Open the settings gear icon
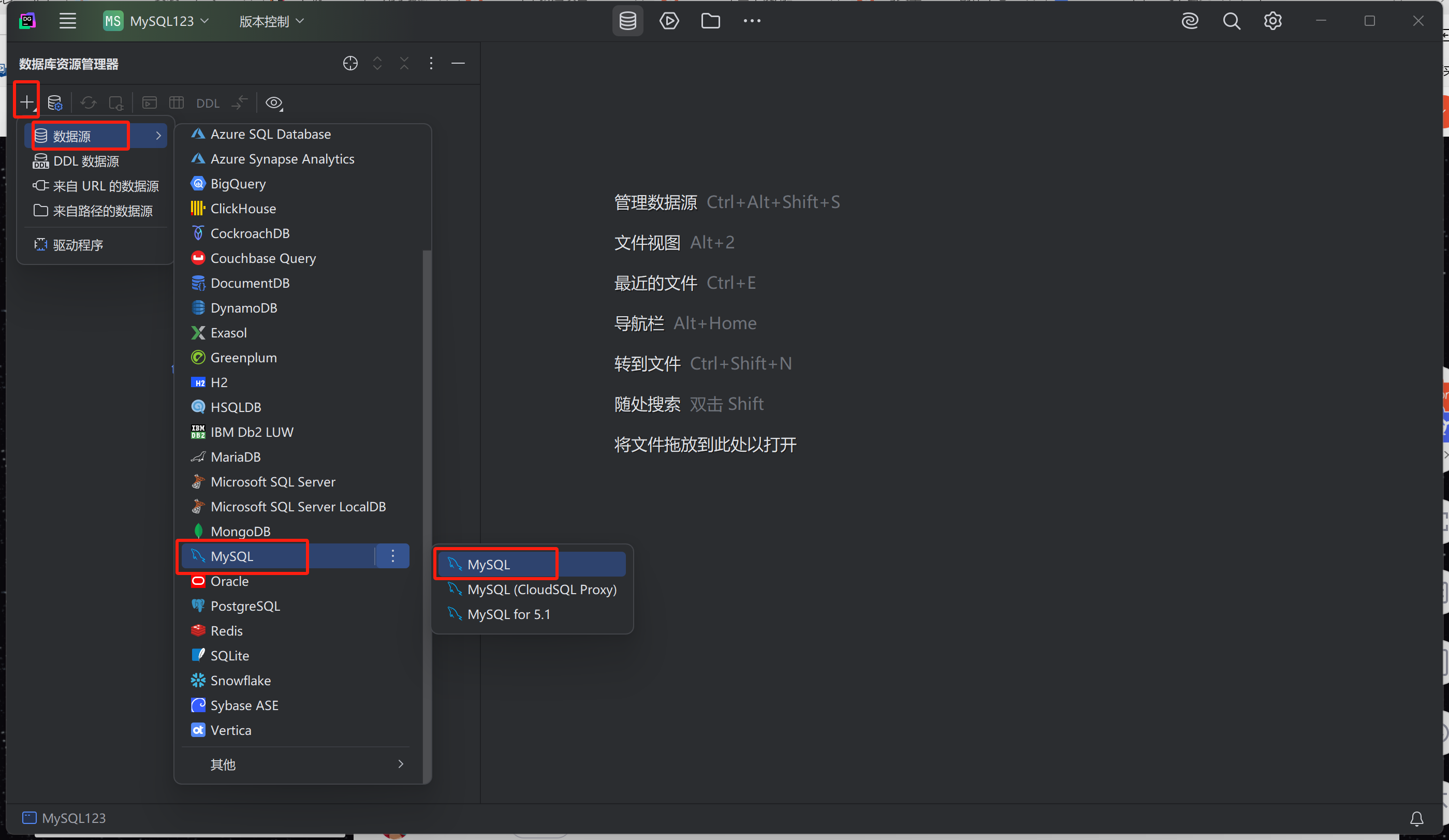This screenshot has height=840, width=1449. [1272, 21]
